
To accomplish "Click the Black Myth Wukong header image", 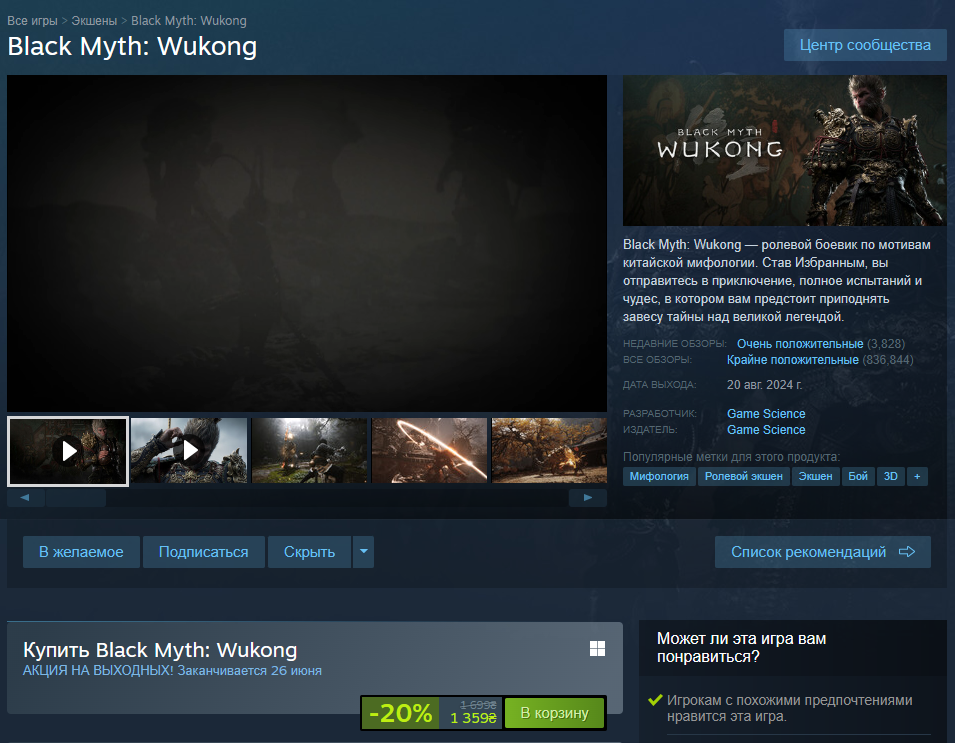I will point(784,150).
